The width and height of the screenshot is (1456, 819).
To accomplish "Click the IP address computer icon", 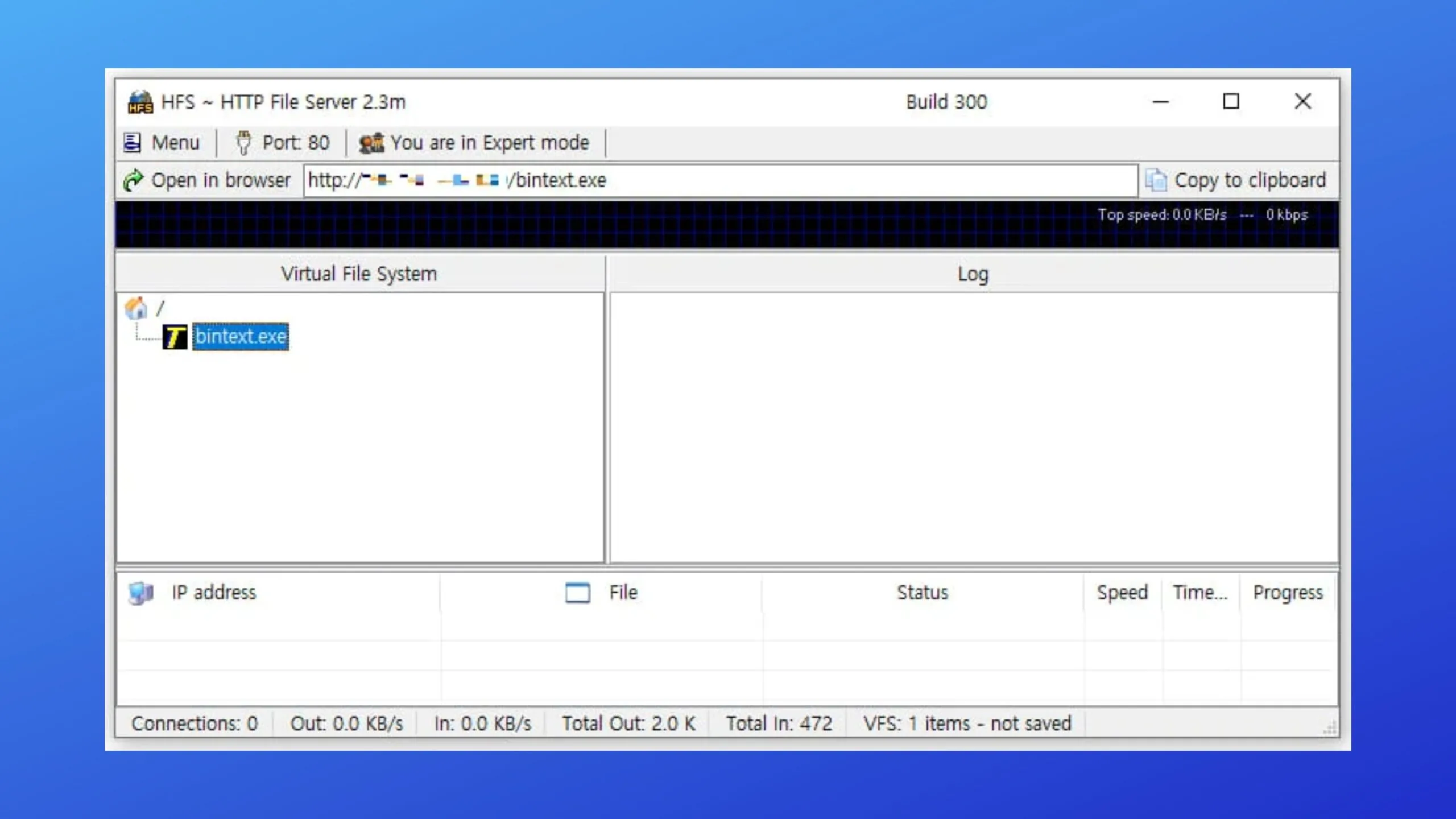I will (141, 593).
